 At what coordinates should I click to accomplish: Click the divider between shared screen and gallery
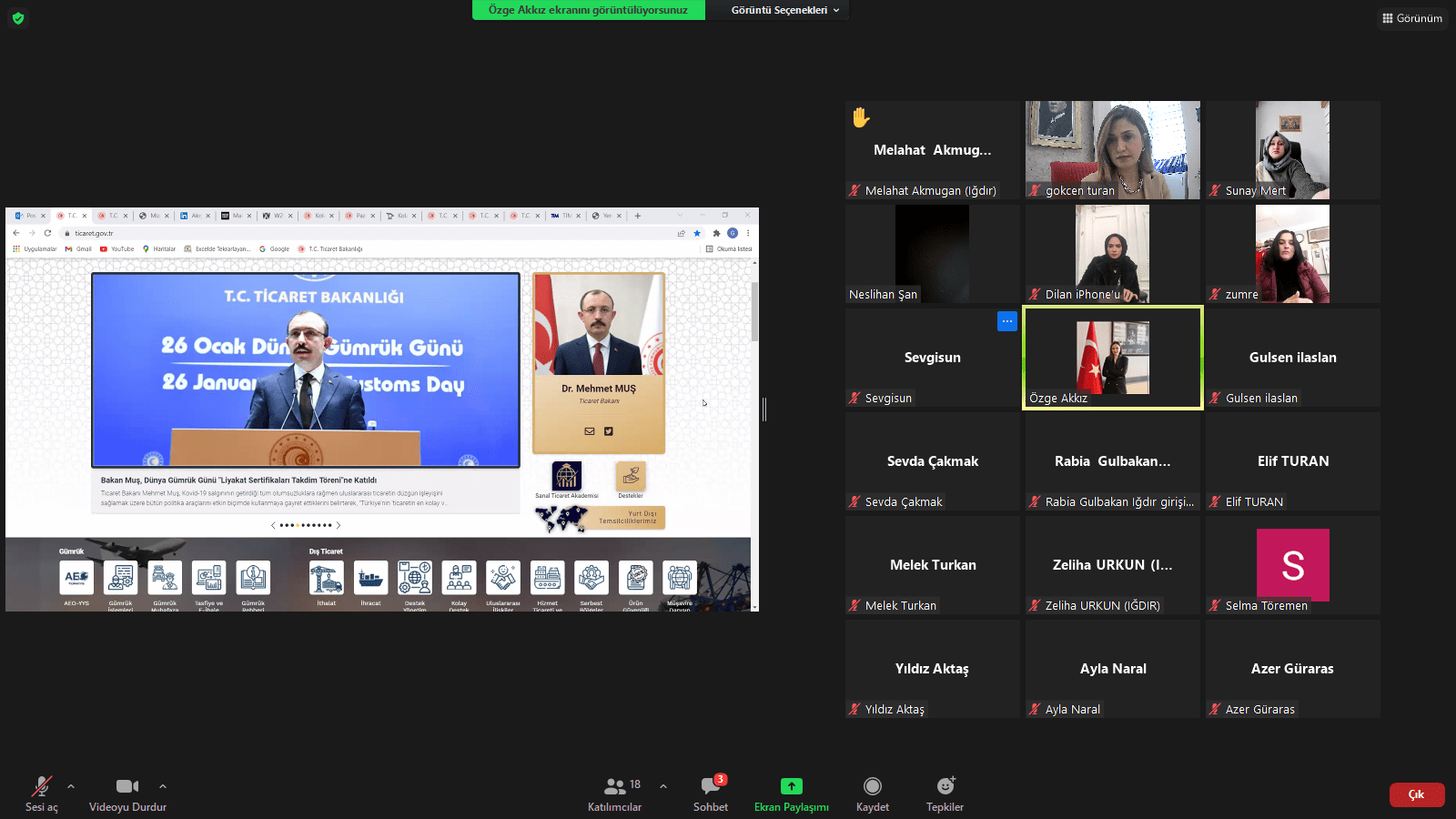coord(764,409)
